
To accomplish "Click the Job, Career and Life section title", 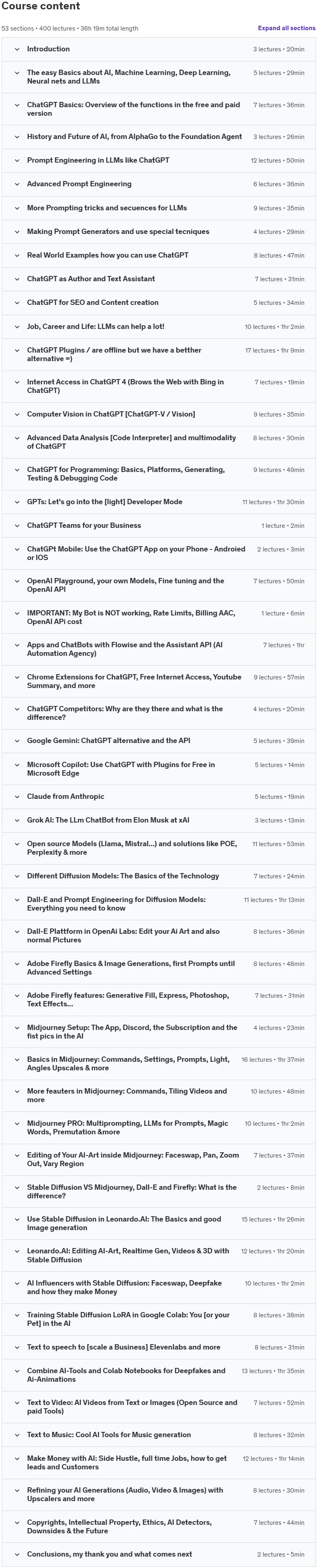I will 96,326.
